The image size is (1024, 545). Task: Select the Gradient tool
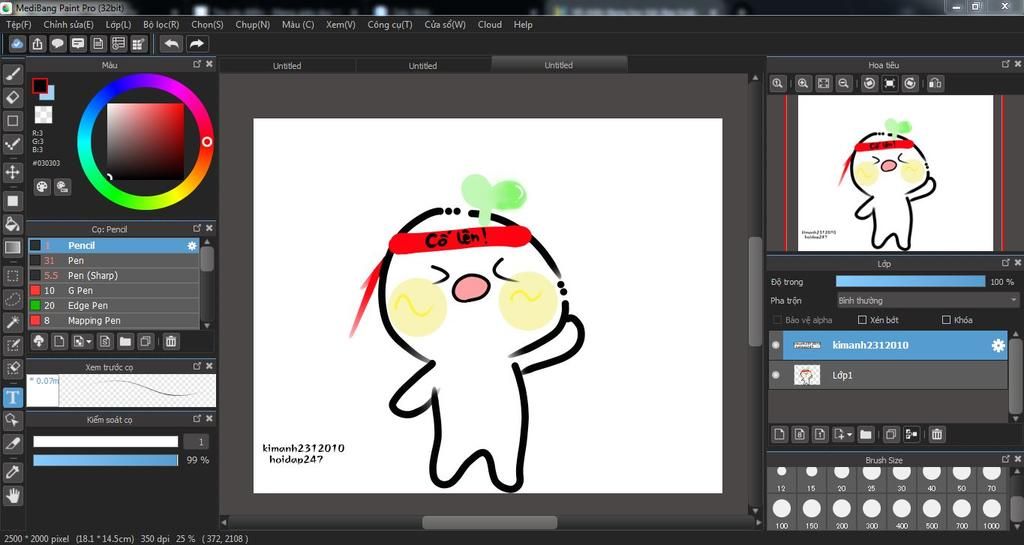pos(12,248)
